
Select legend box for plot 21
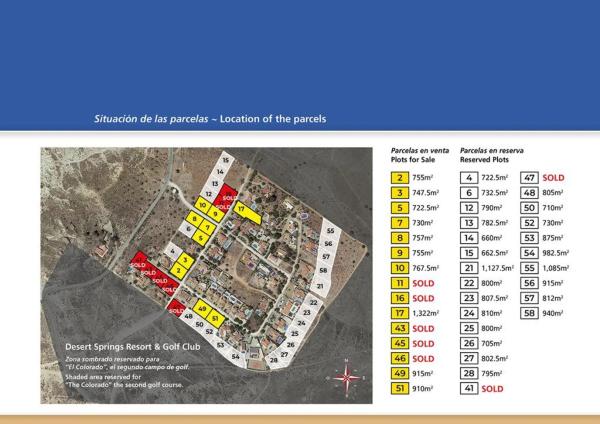point(468,268)
